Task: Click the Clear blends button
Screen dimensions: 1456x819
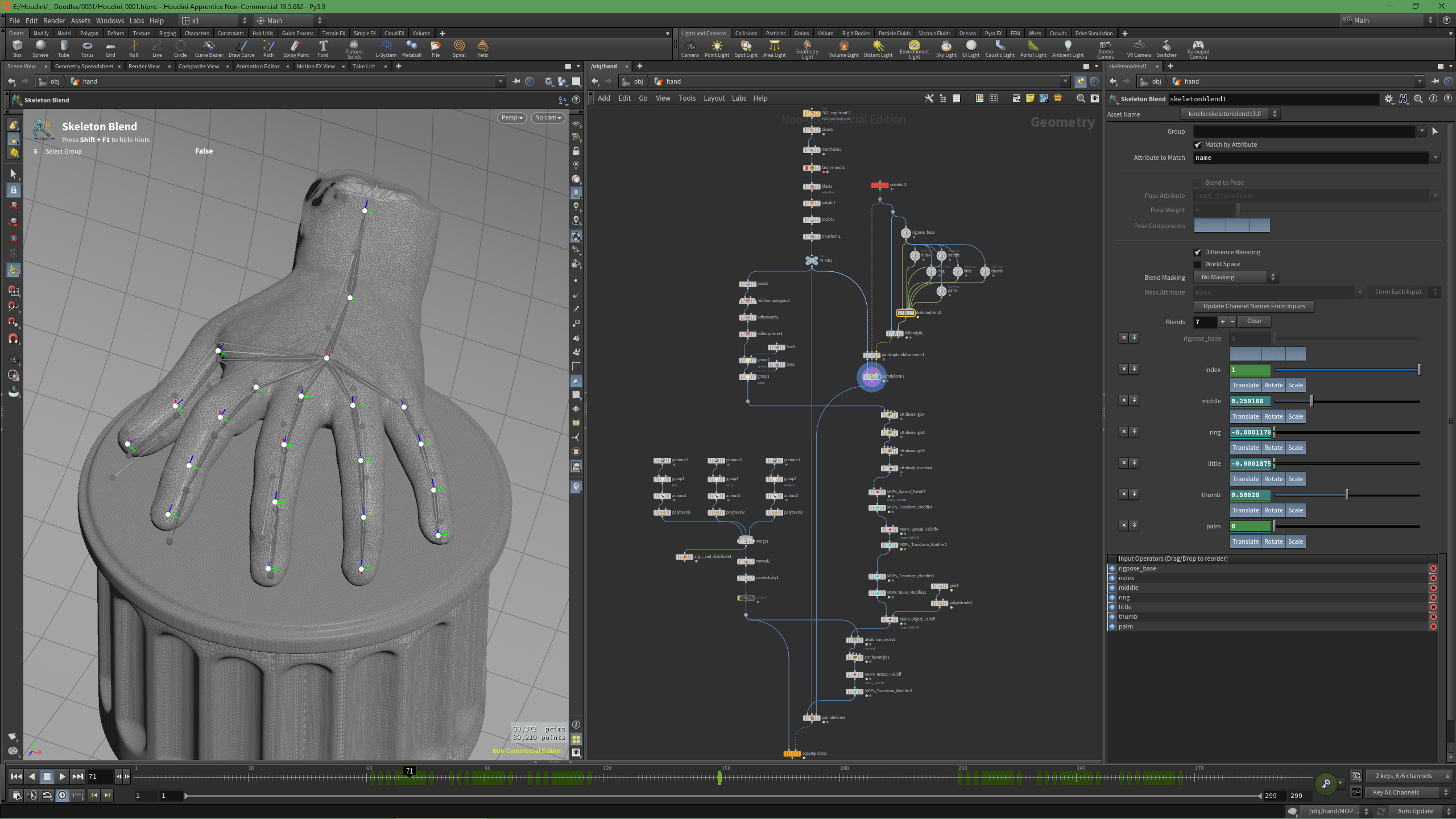Action: 1254,321
